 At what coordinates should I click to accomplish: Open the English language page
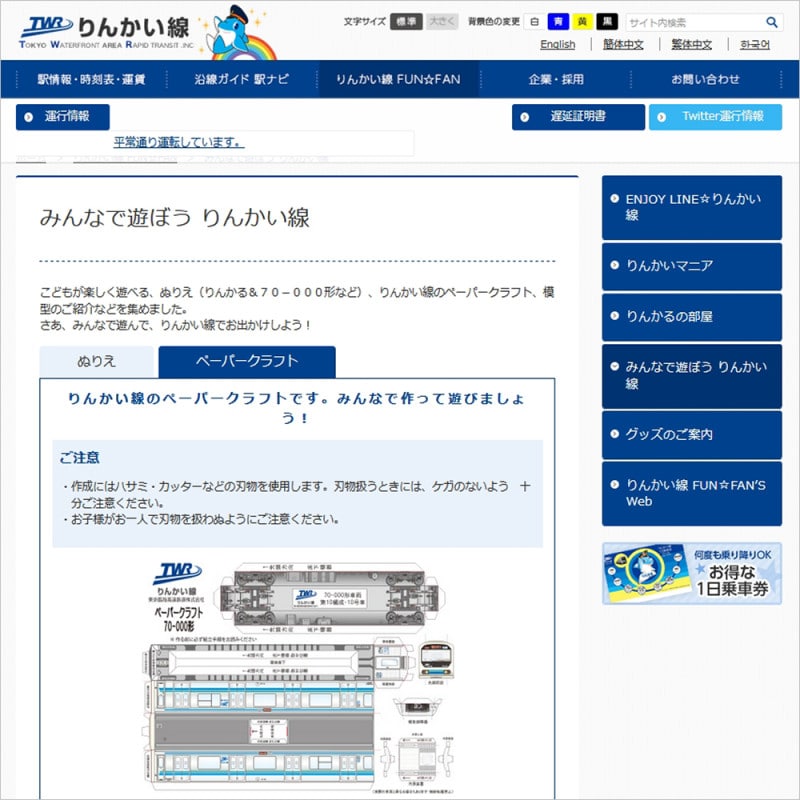tap(556, 44)
